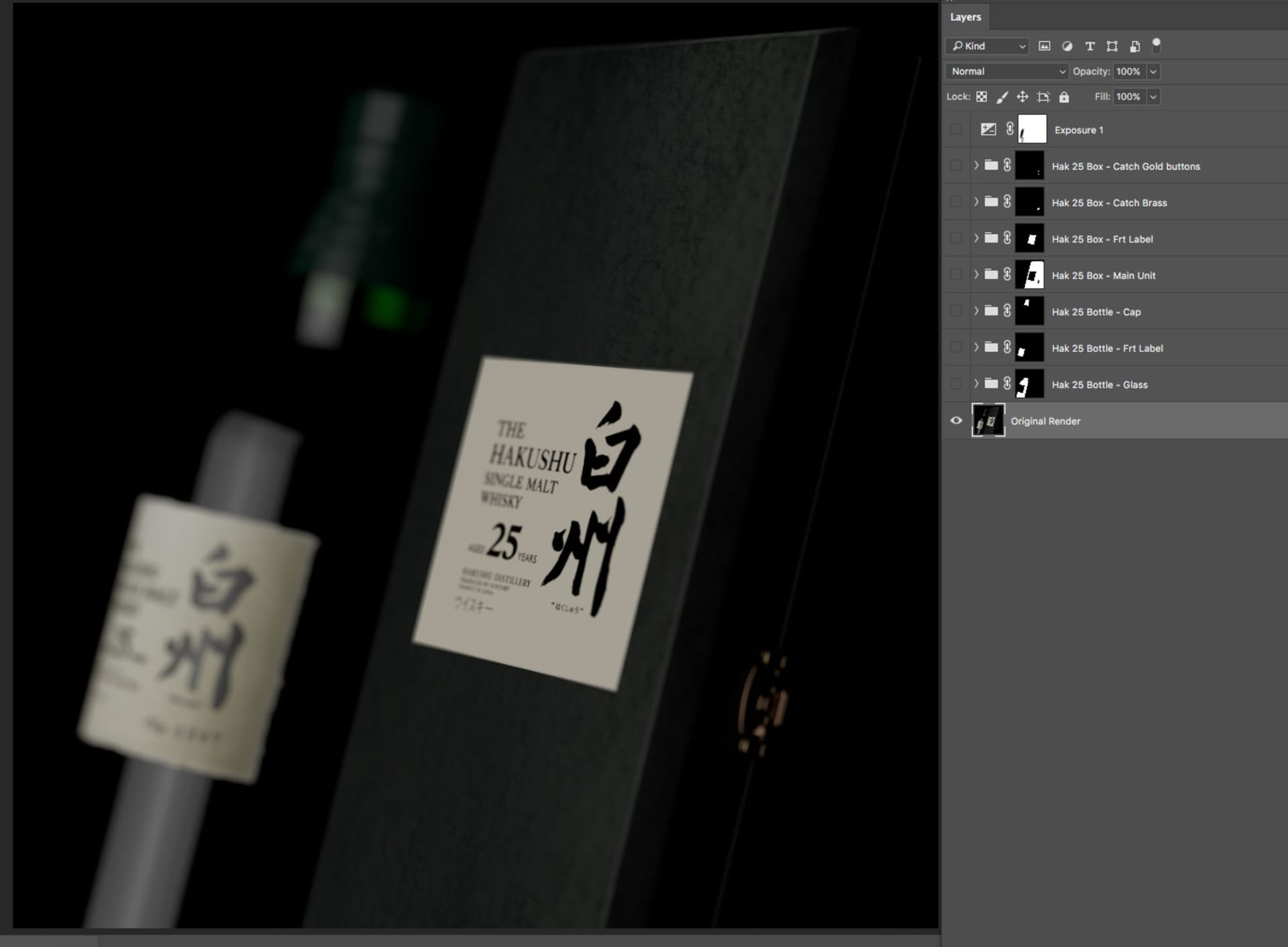This screenshot has width=1288, height=947.
Task: Click the Hak 25 Box - Frt Label layer item
Action: tap(1100, 238)
